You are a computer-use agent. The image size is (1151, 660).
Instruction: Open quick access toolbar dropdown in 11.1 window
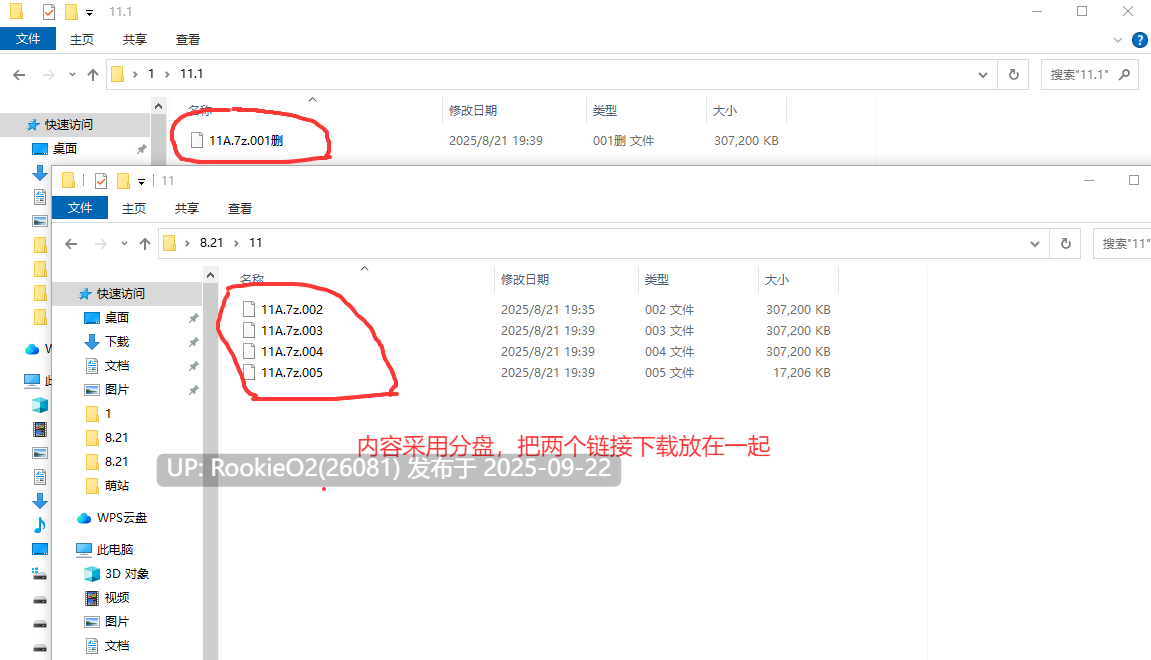(90, 12)
